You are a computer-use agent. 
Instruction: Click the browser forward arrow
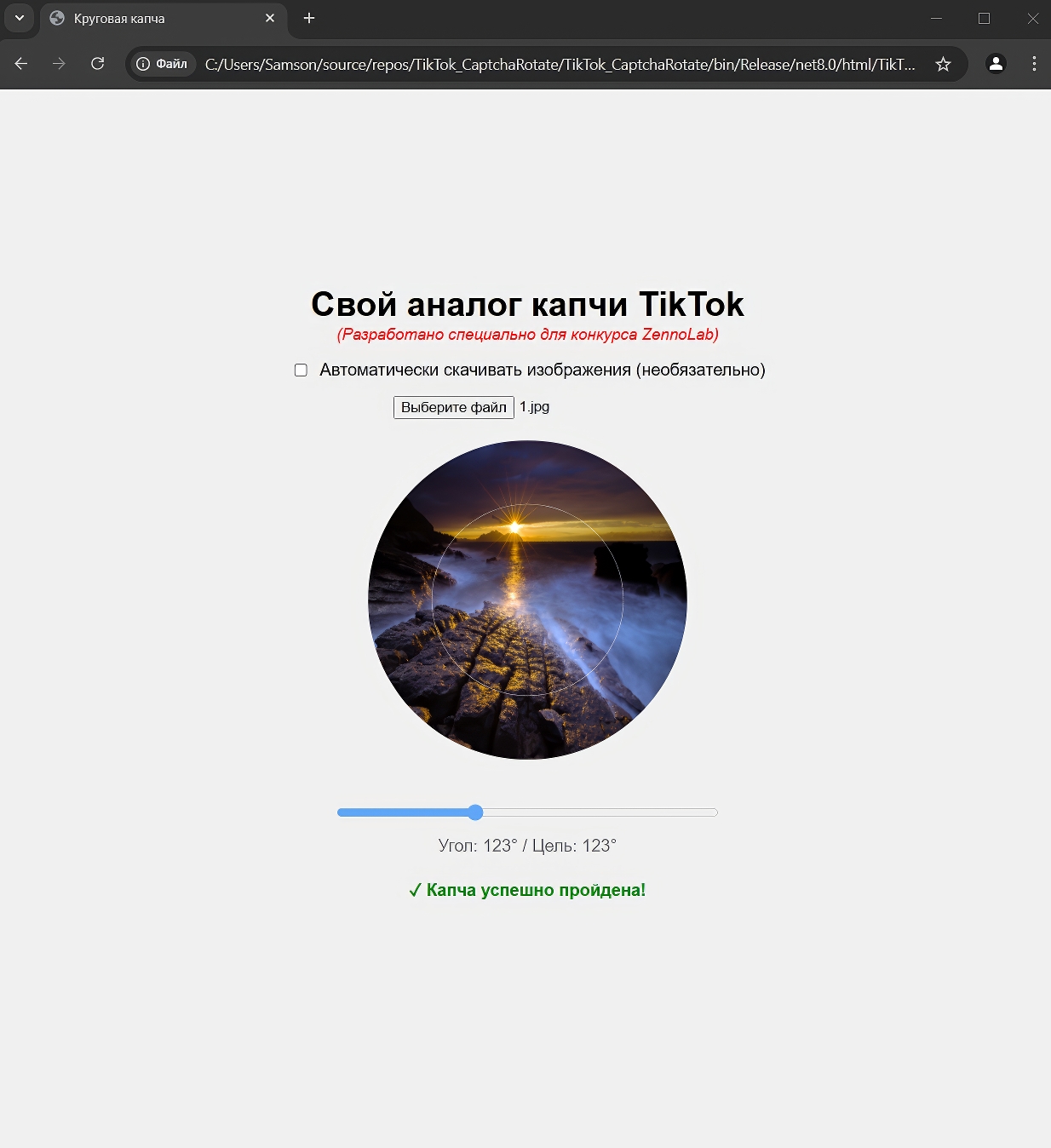(59, 64)
